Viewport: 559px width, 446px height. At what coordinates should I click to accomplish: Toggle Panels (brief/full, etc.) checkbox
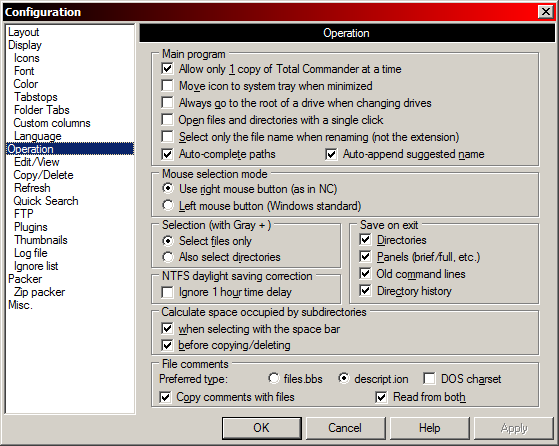pyautogui.click(x=365, y=256)
